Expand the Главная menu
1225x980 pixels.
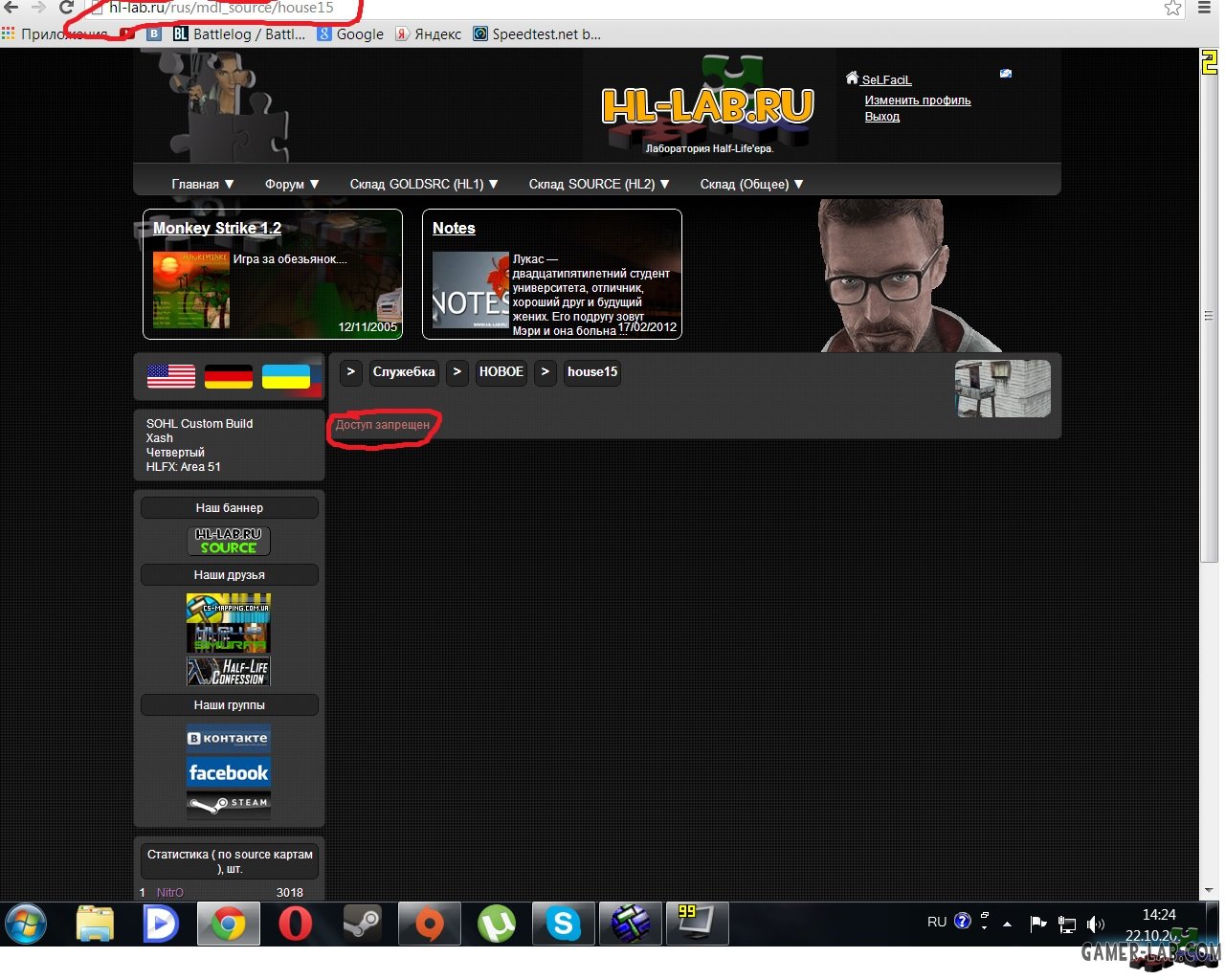pos(202,184)
